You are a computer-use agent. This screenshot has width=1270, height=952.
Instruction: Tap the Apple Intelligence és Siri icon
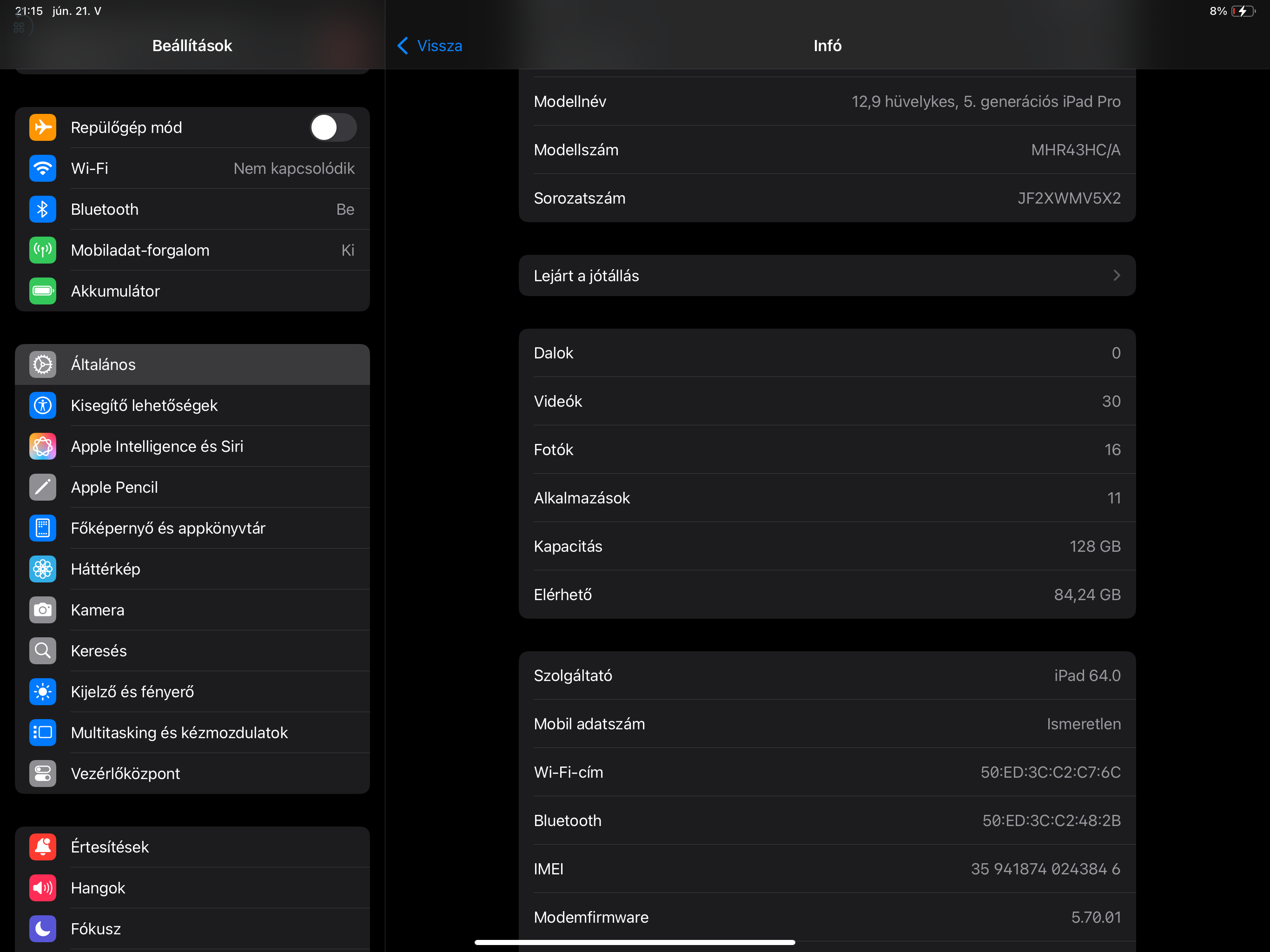click(42, 446)
